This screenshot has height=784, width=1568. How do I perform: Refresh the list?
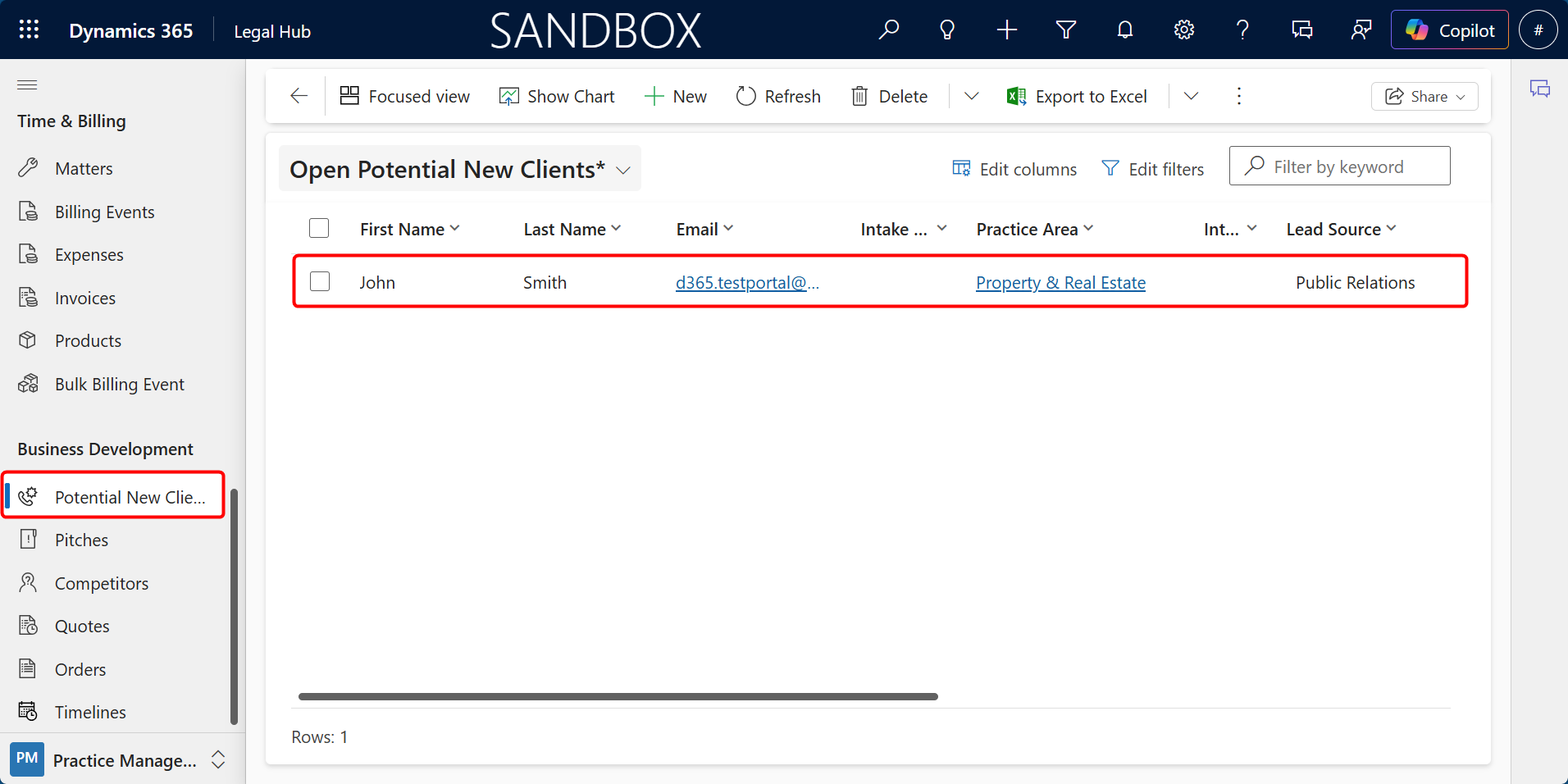(x=778, y=96)
